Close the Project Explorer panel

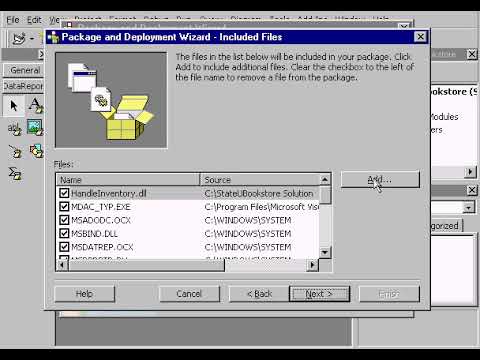click(472, 54)
